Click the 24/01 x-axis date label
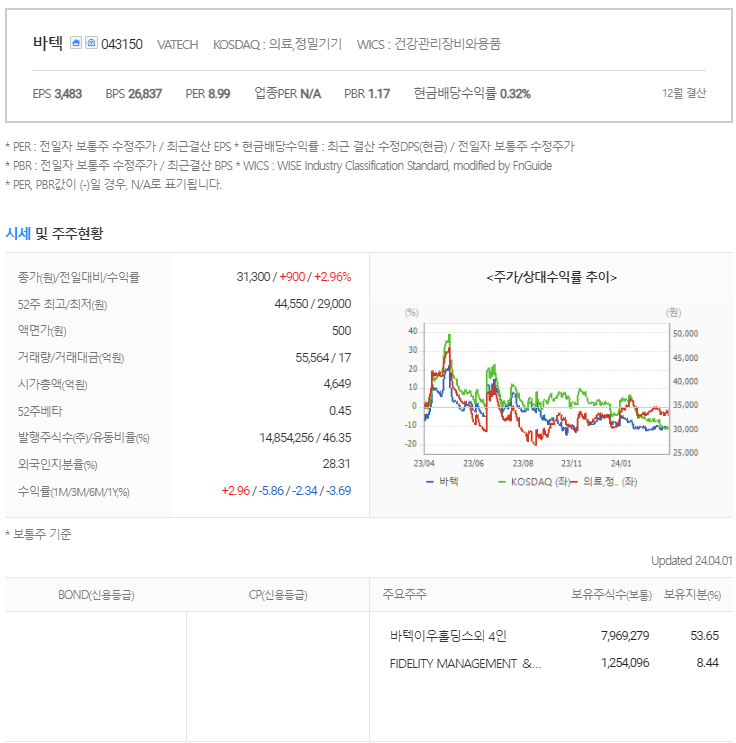Screen dimensions: 736x743 (621, 463)
